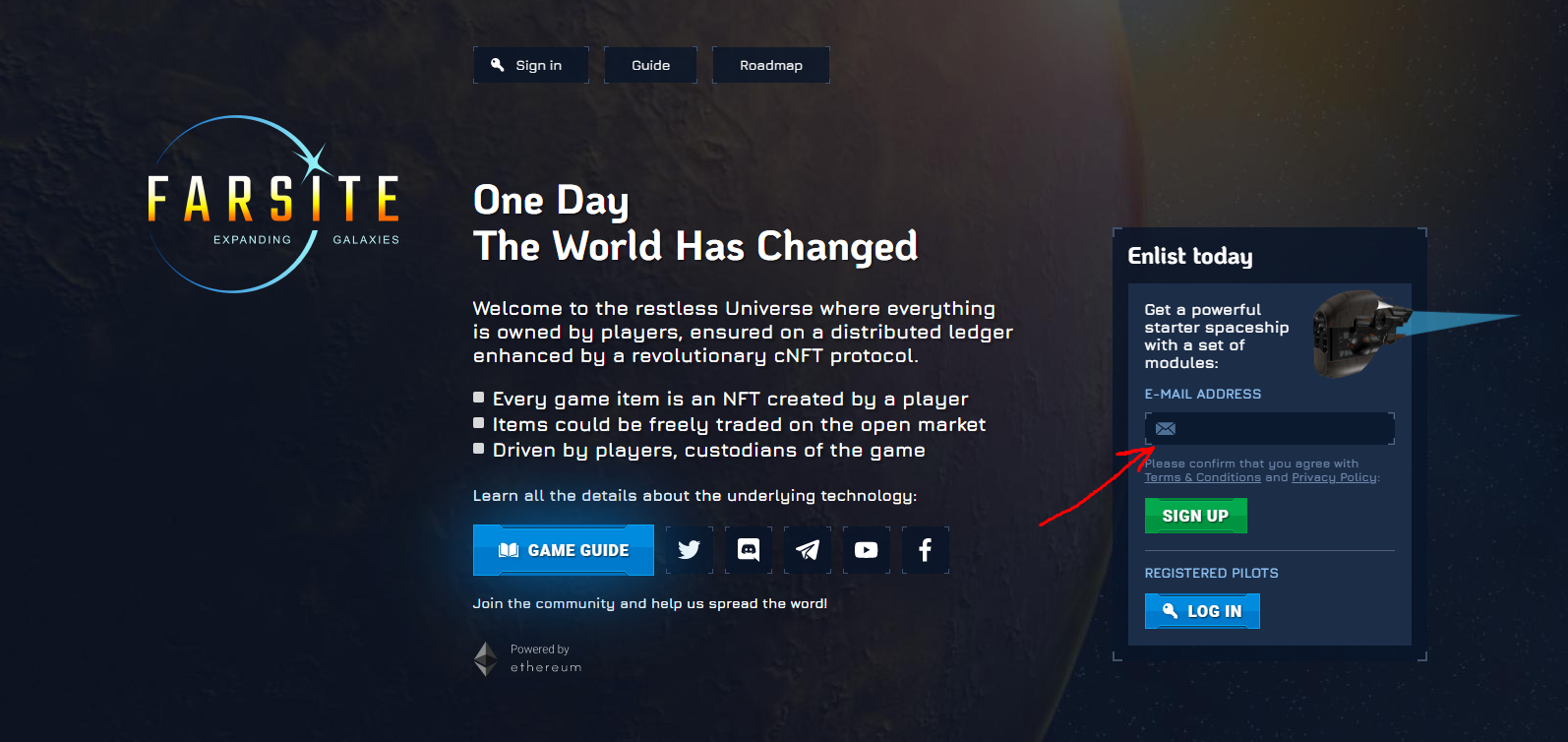Click the blue LOG IN button
Screen dimensions: 1568x742
(x=1202, y=611)
